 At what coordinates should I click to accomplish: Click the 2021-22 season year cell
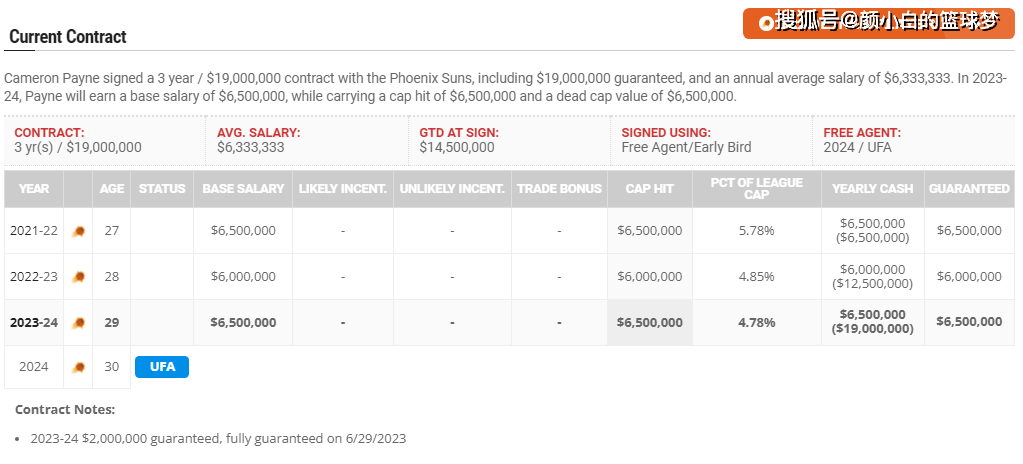[x=34, y=231]
